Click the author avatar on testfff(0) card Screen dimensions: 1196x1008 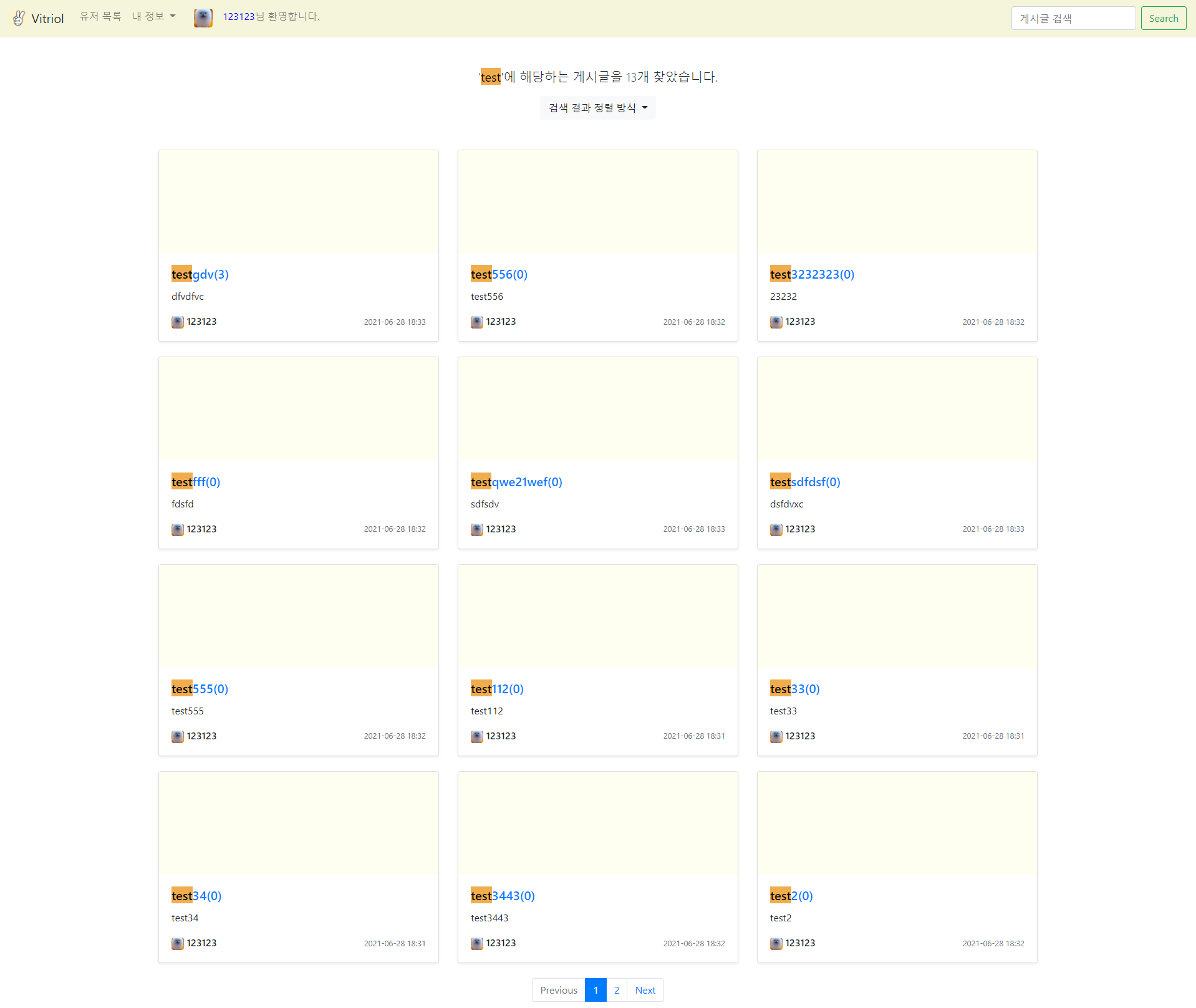[x=177, y=529]
